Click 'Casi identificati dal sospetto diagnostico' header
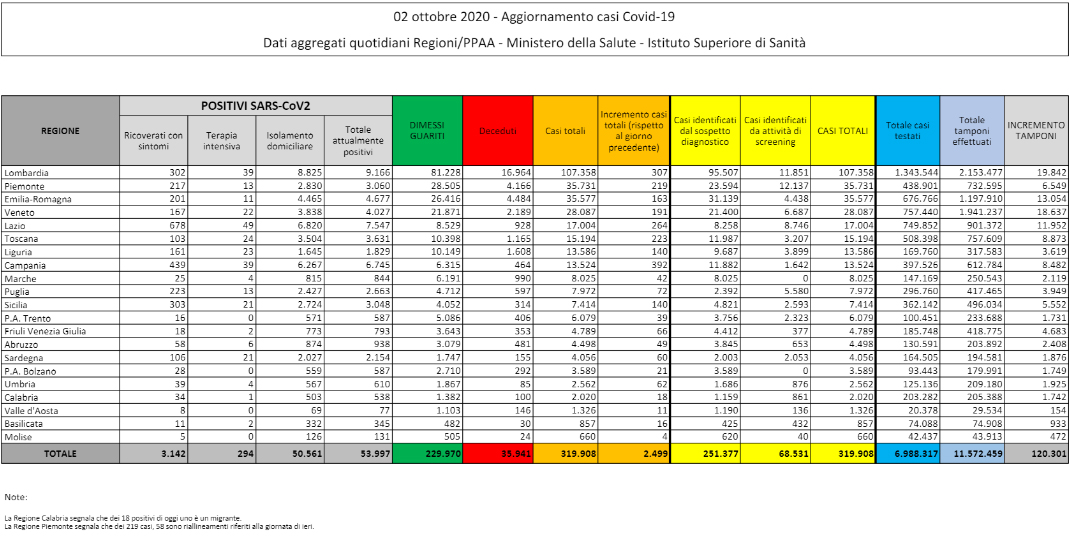The width and height of the screenshot is (1069, 558). [x=705, y=130]
